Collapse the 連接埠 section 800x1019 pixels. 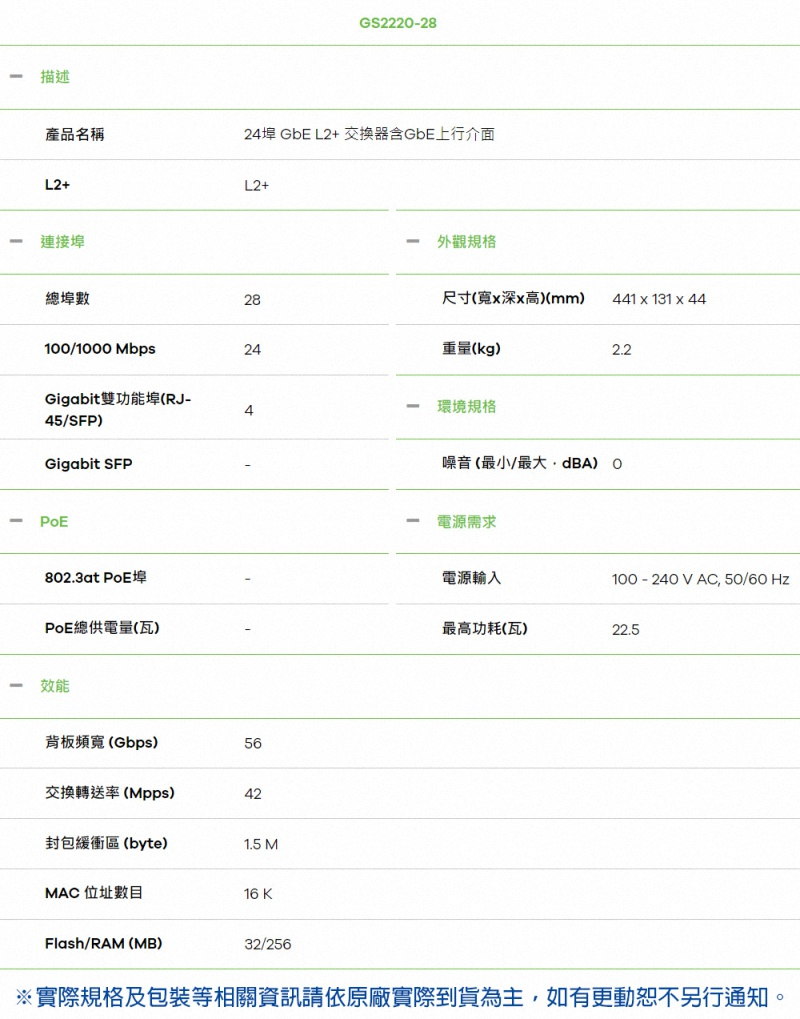point(16,242)
